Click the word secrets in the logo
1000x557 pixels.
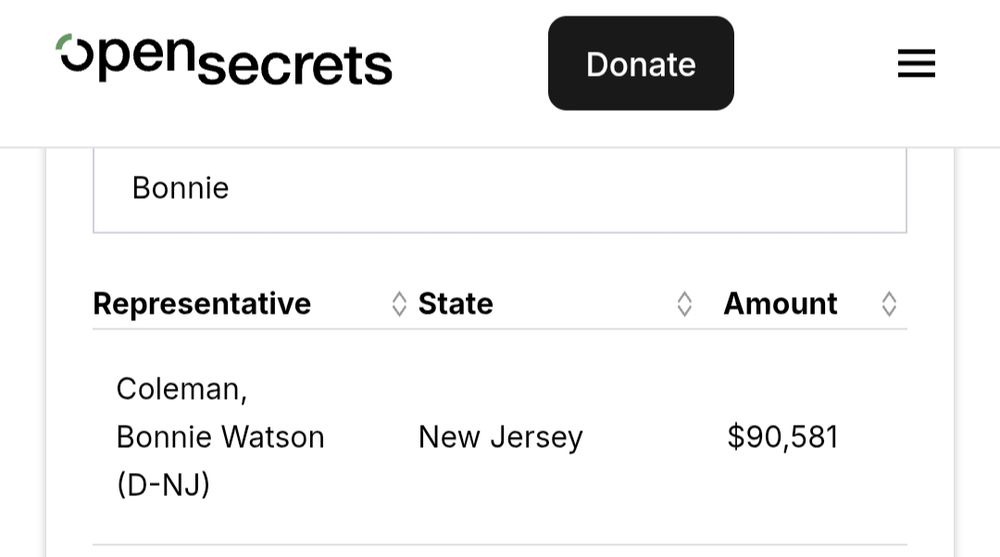295,65
